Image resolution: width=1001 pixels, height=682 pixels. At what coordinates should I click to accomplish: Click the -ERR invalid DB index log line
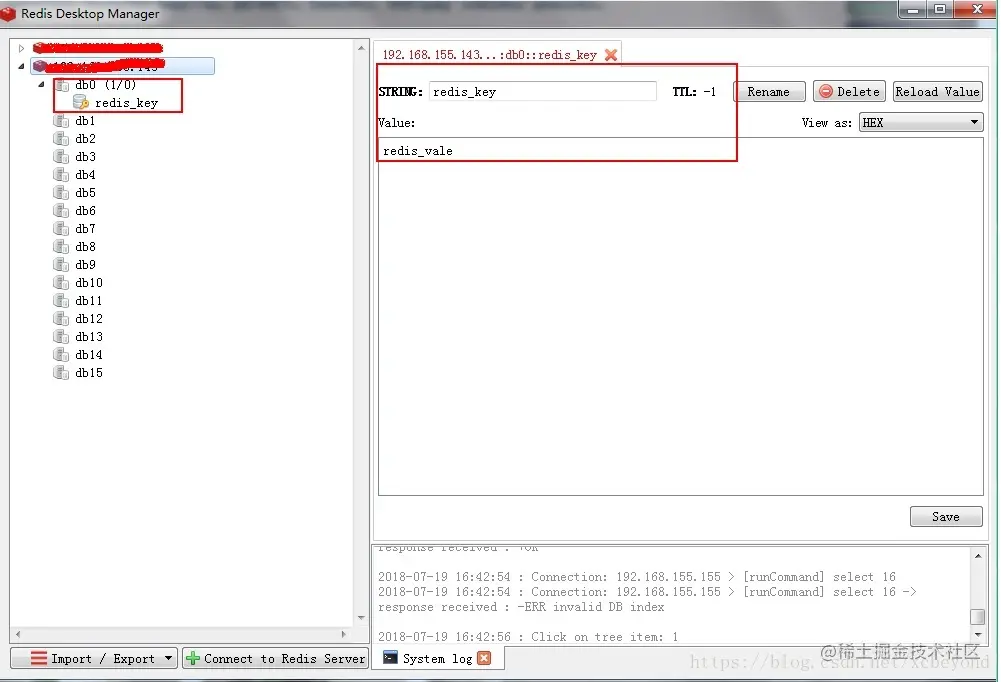521,607
